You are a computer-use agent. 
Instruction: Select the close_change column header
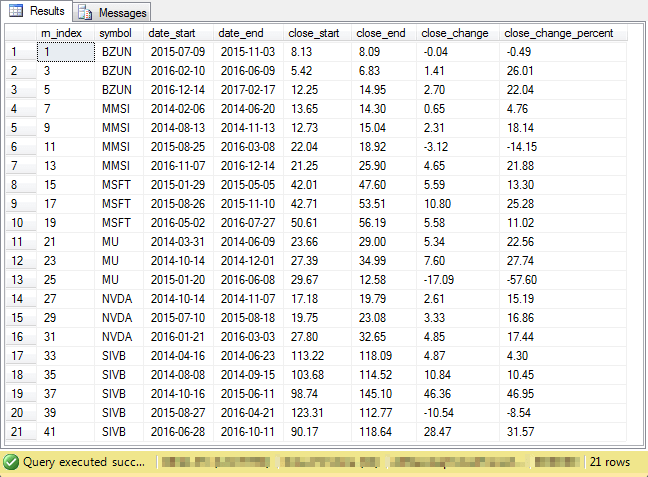tap(458, 33)
